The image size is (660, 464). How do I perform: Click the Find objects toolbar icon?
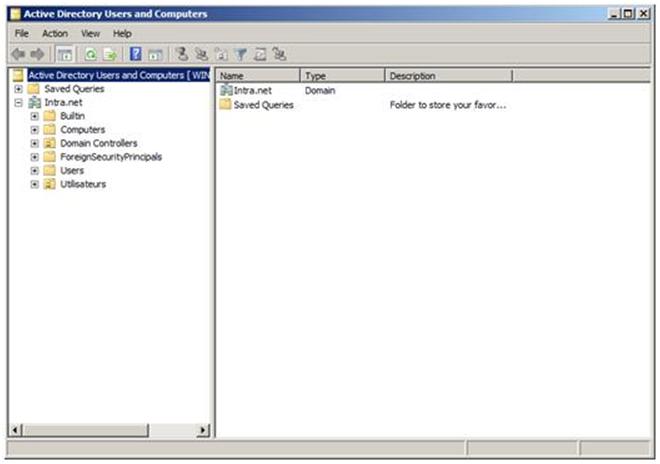(x=260, y=54)
